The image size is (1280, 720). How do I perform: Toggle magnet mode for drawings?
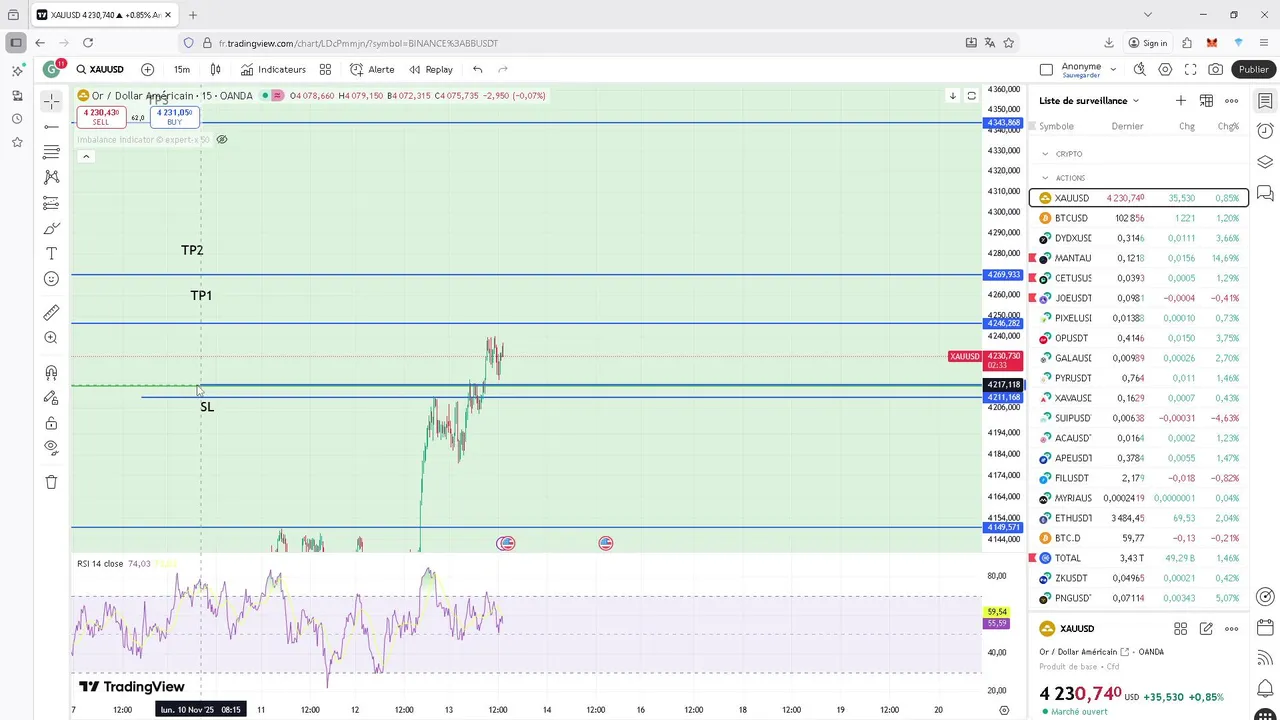pyautogui.click(x=51, y=373)
